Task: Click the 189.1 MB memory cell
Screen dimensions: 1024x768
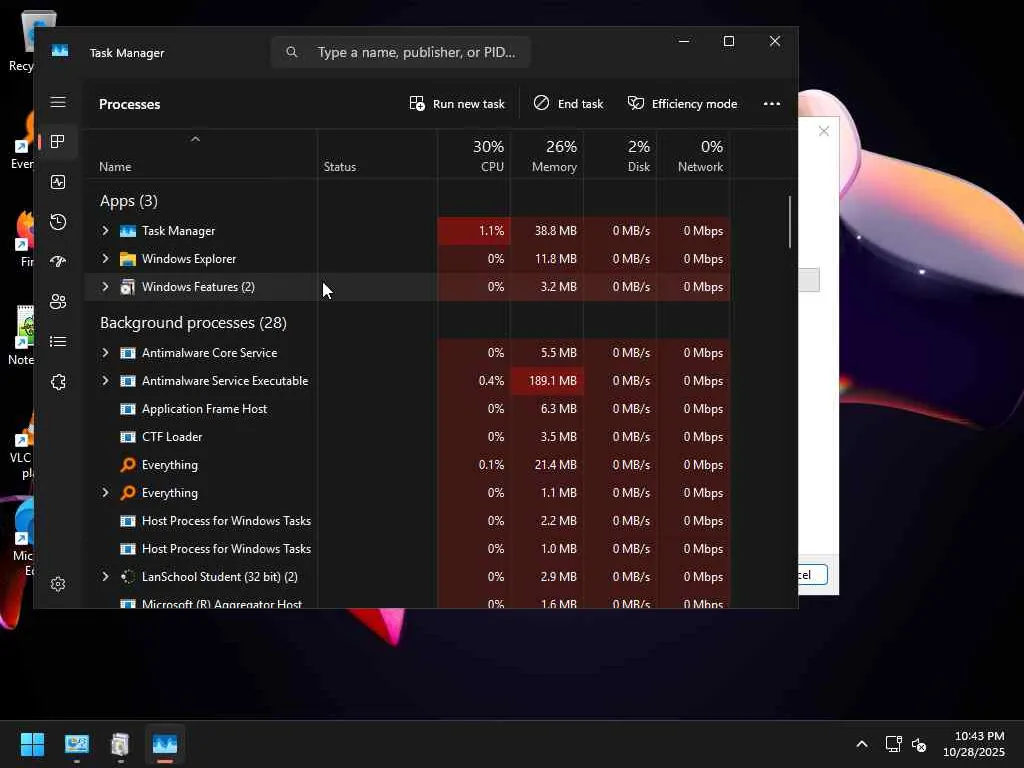Action: coord(547,381)
